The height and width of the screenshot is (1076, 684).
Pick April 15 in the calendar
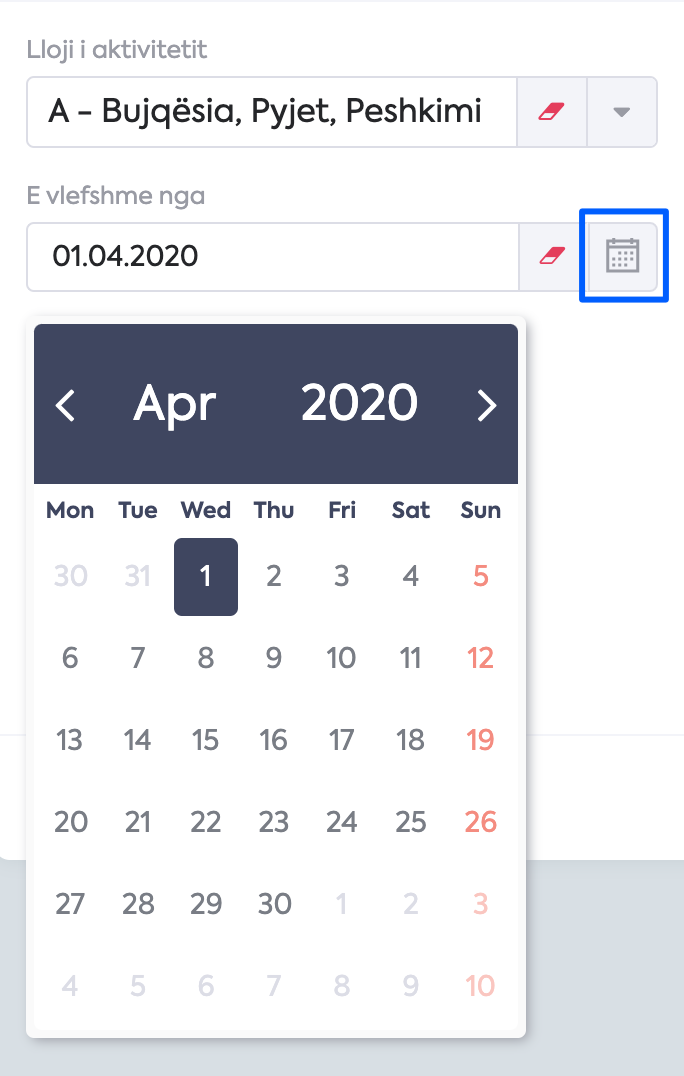[205, 740]
